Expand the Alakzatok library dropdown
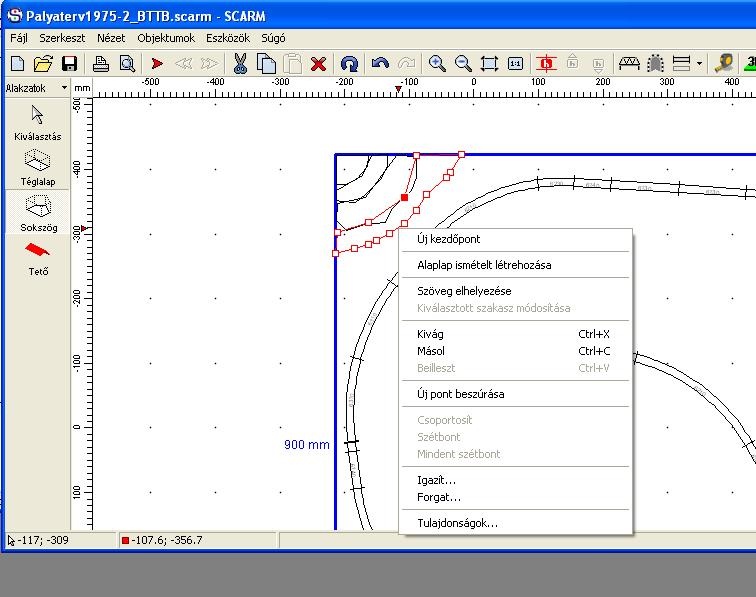This screenshot has height=597, width=756. 64,88
